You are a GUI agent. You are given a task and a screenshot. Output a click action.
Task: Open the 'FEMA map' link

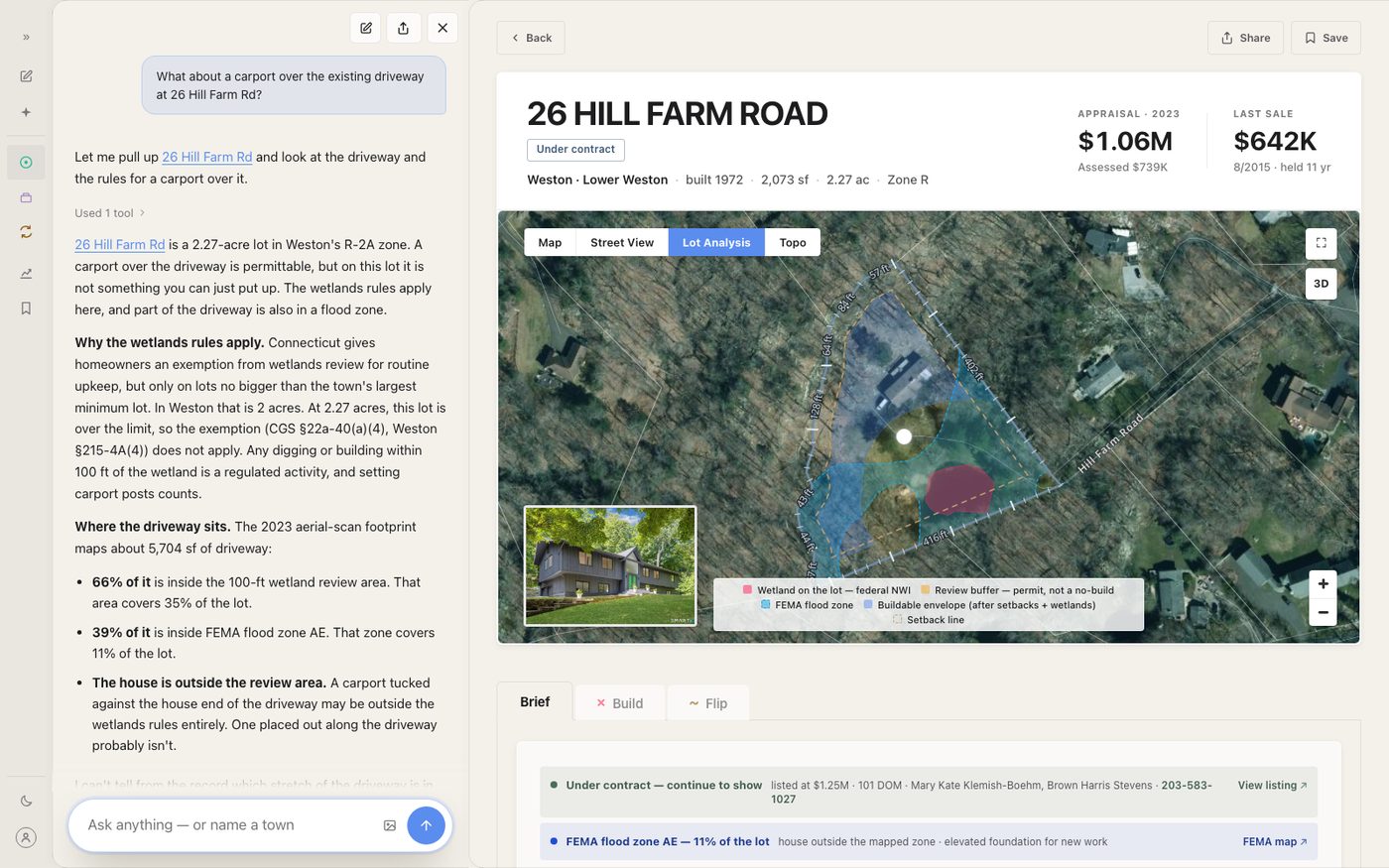[x=1275, y=842]
